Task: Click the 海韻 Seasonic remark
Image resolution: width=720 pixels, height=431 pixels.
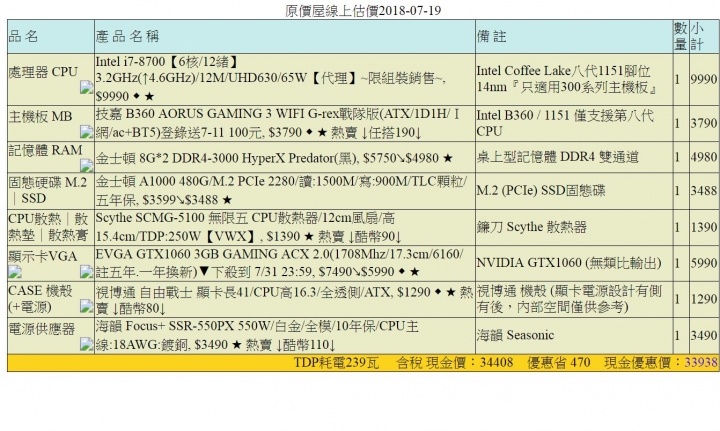Action: (515, 335)
